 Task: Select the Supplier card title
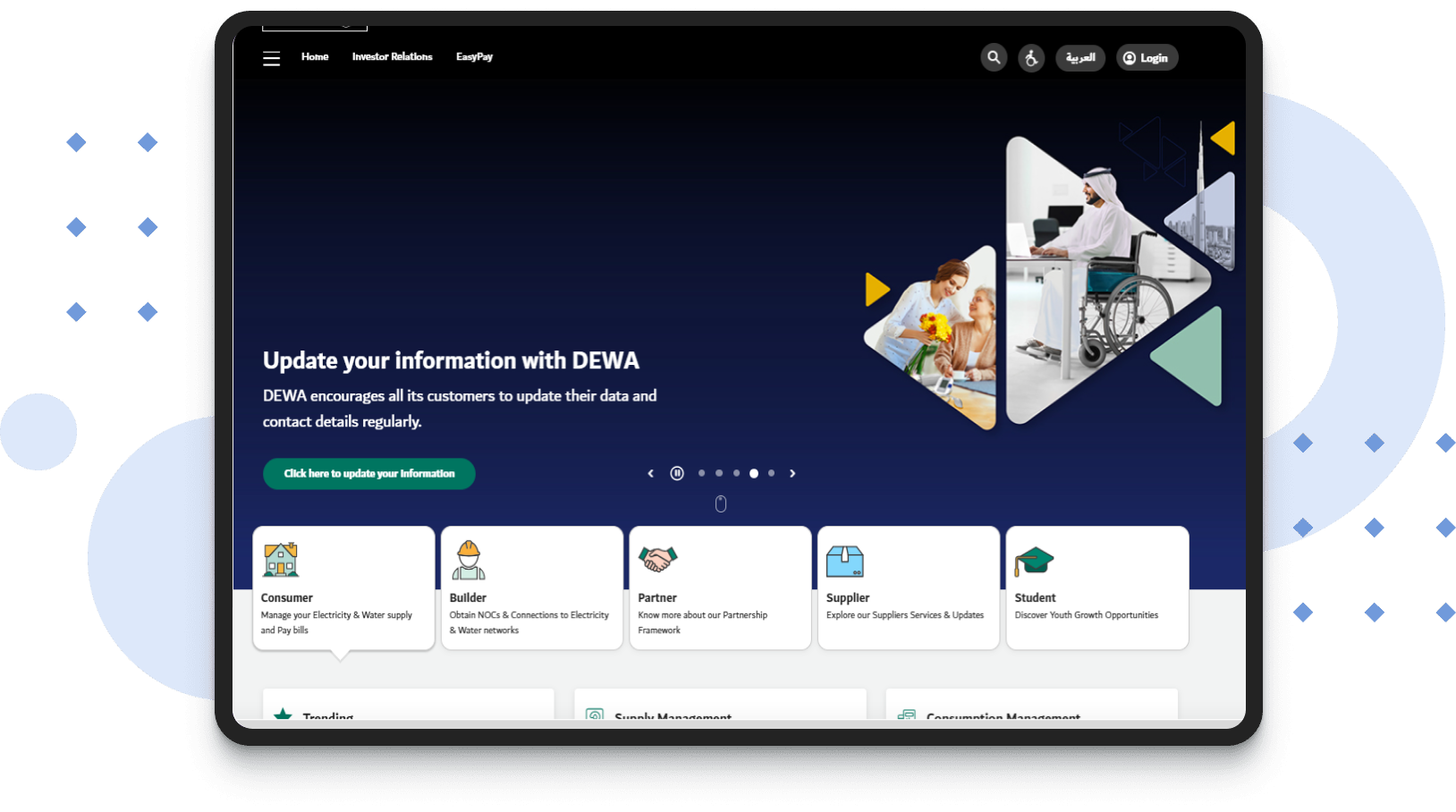click(x=848, y=597)
